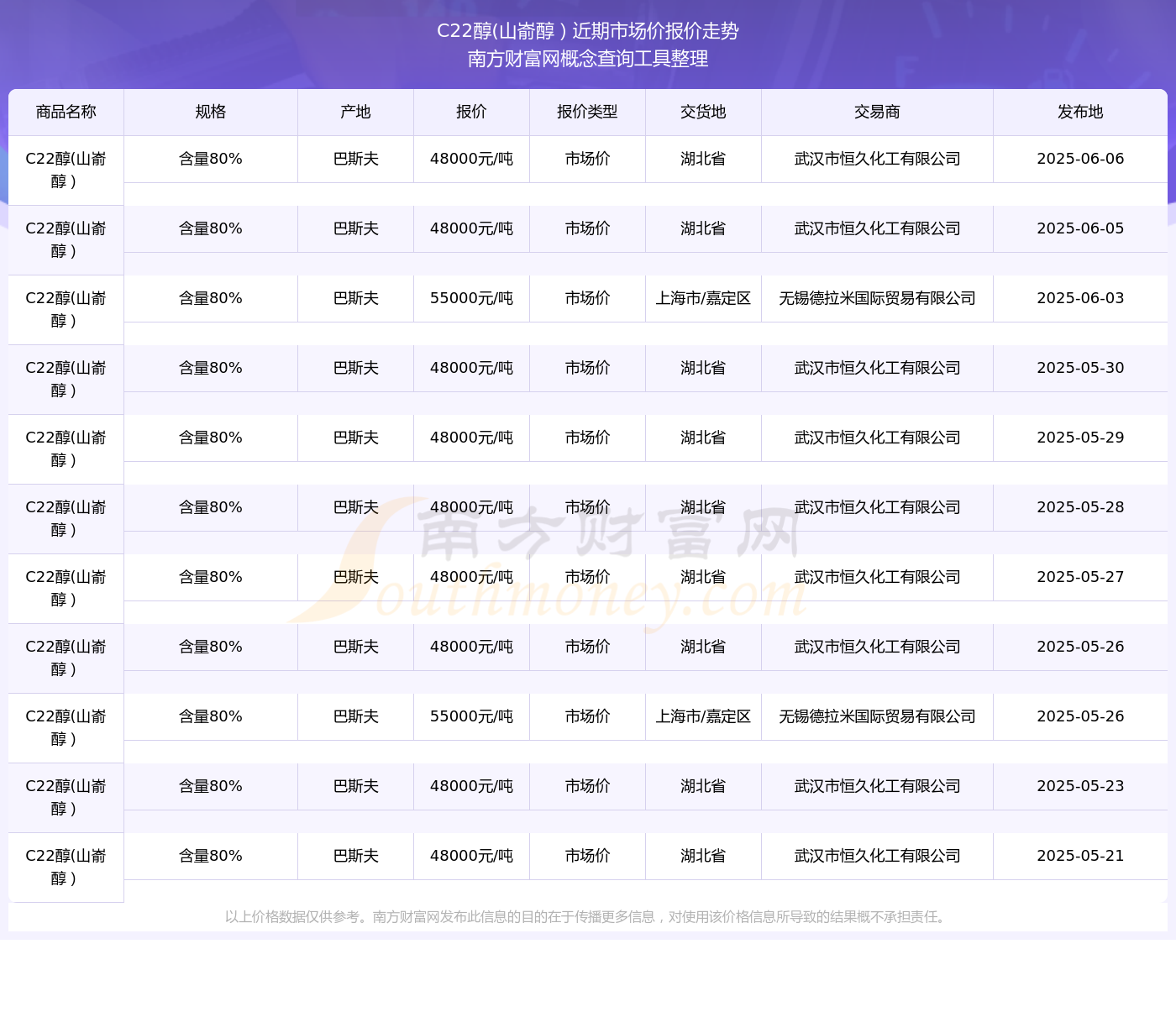Click the 规格 column header

pyautogui.click(x=211, y=112)
